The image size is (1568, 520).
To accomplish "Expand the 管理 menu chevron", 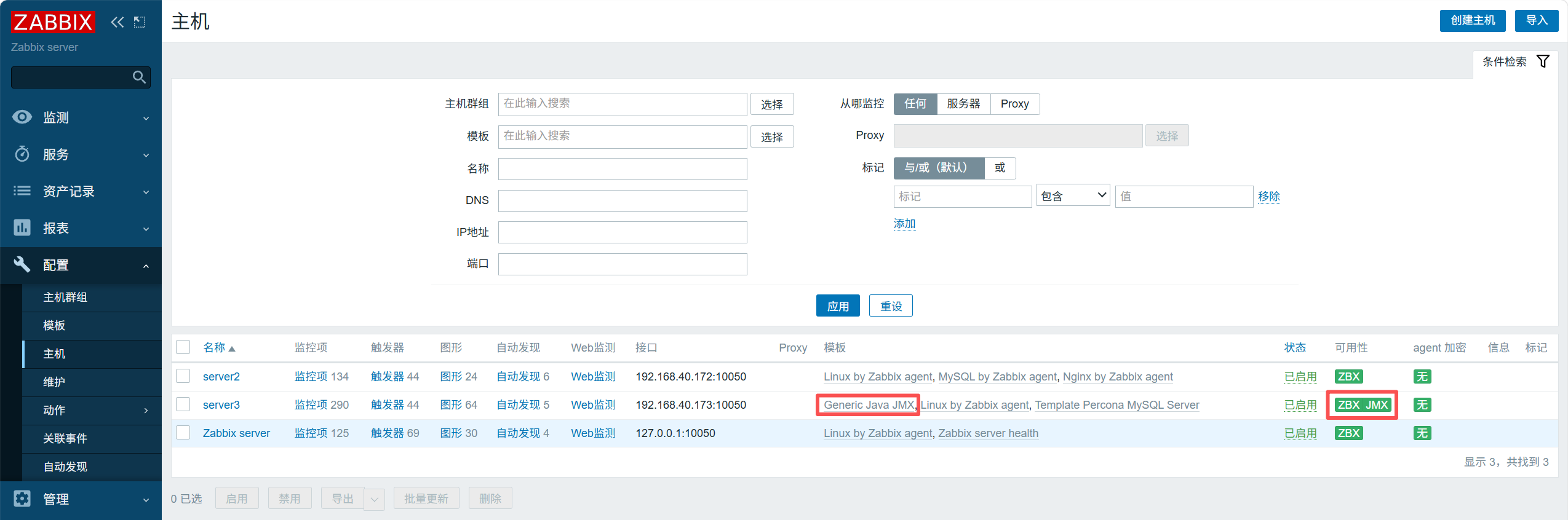I will click(146, 500).
